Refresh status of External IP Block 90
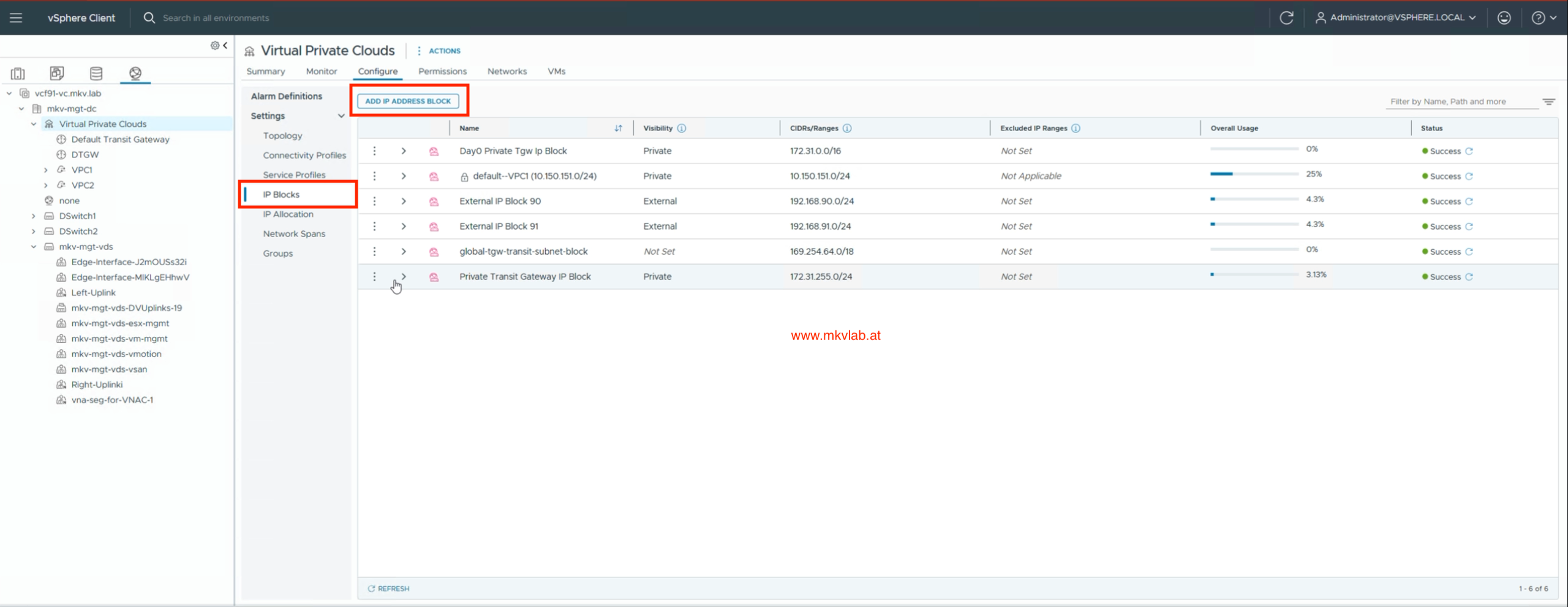This screenshot has height=607, width=1568. coord(1469,202)
